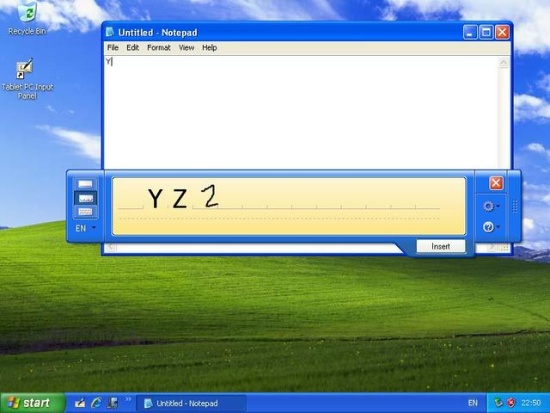Minimize the Notepad window
Image resolution: width=550 pixels, height=413 pixels.
470,32
